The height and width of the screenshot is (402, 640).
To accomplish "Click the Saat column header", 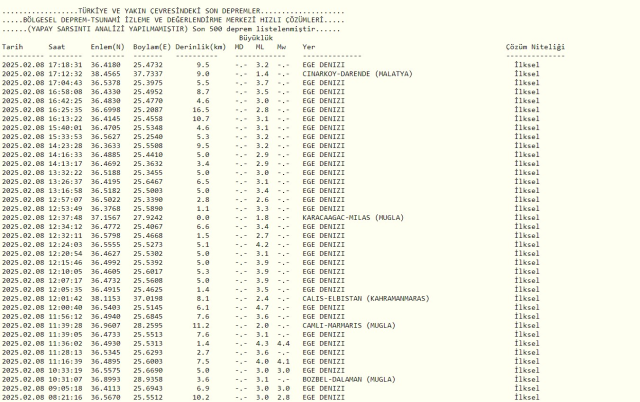I will (x=58, y=46).
